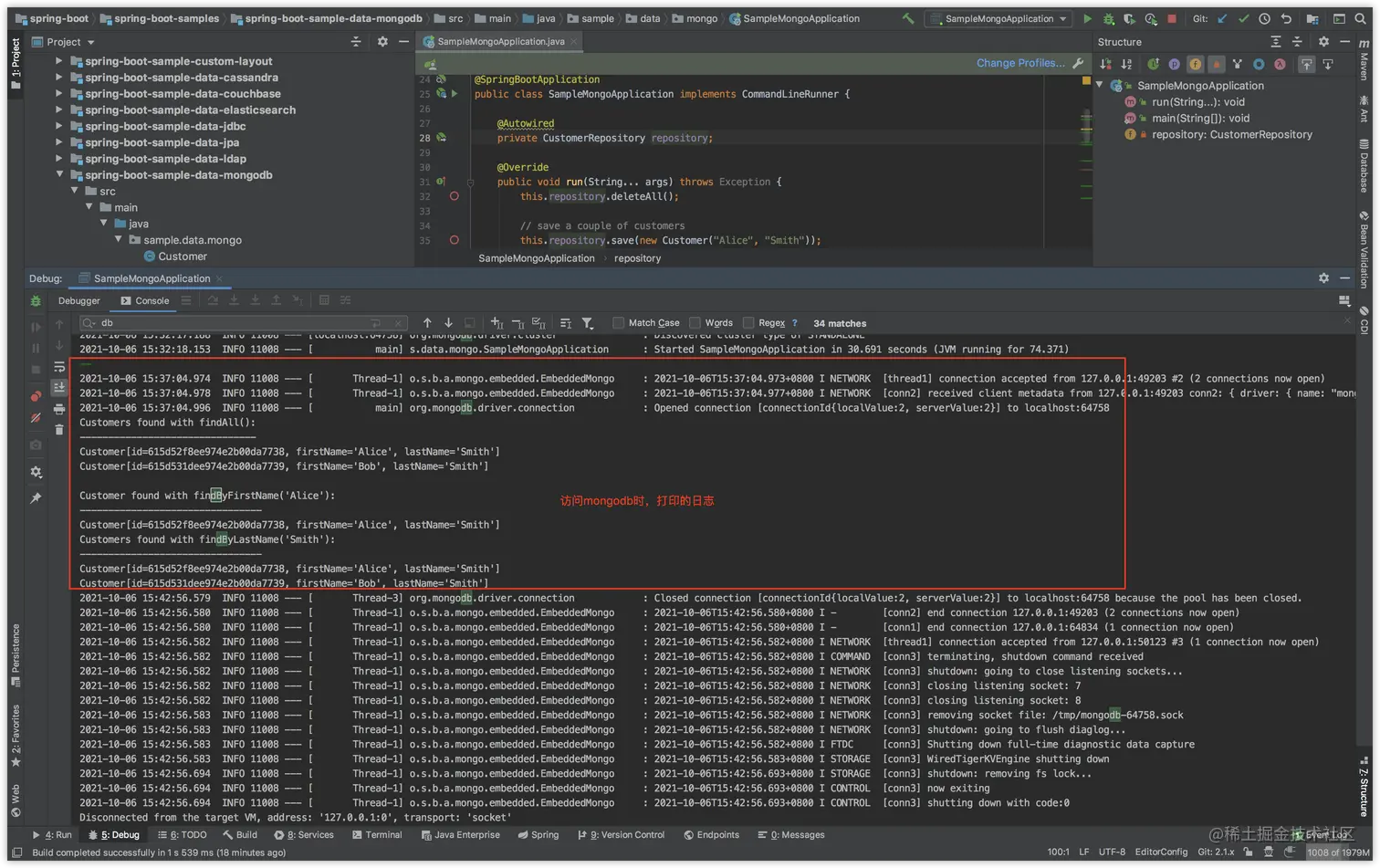
Task: Click sort alphabetically icon in Structure panel
Action: click(1126, 64)
